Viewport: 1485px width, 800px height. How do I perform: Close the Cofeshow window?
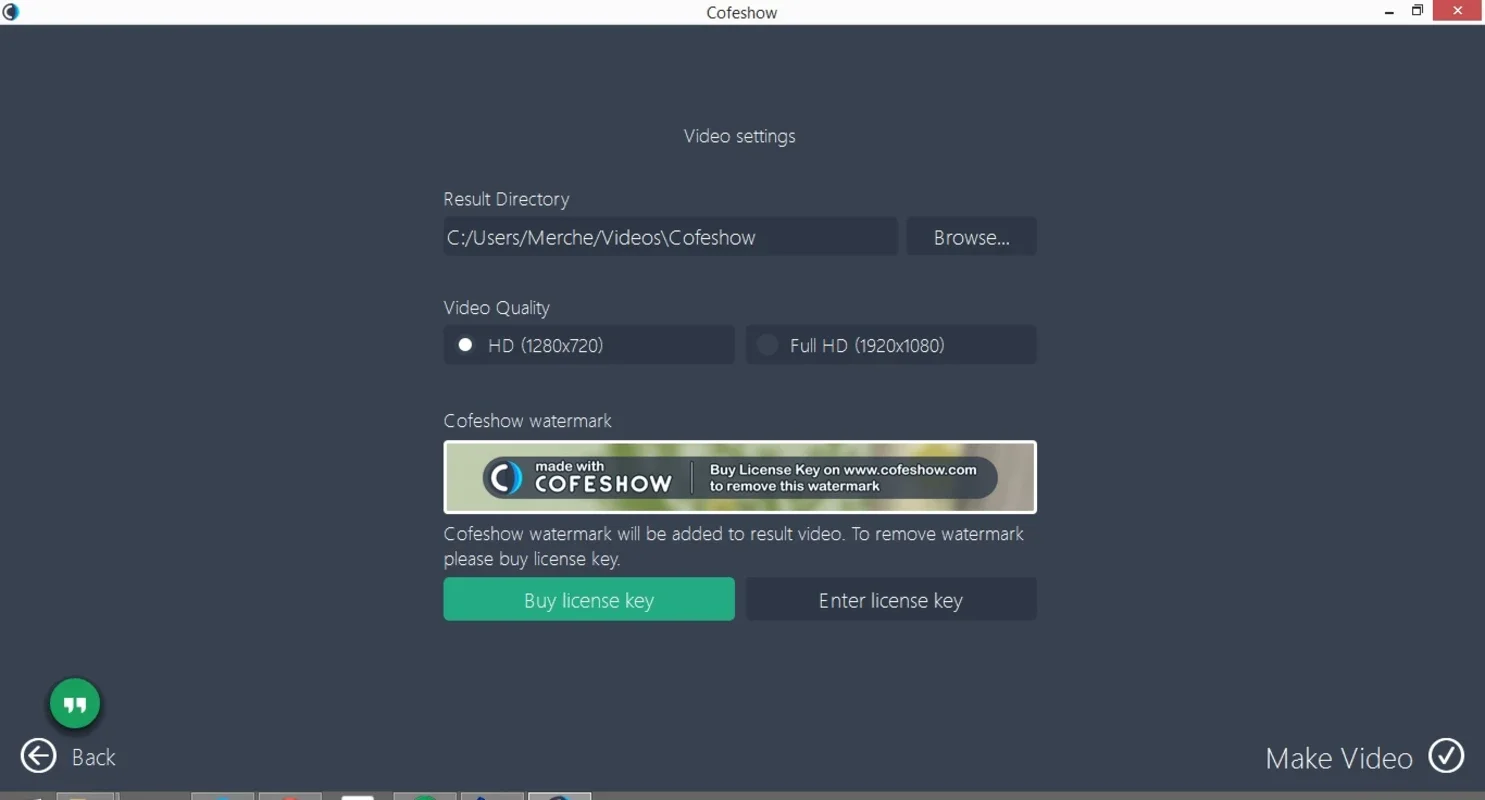tap(1458, 11)
